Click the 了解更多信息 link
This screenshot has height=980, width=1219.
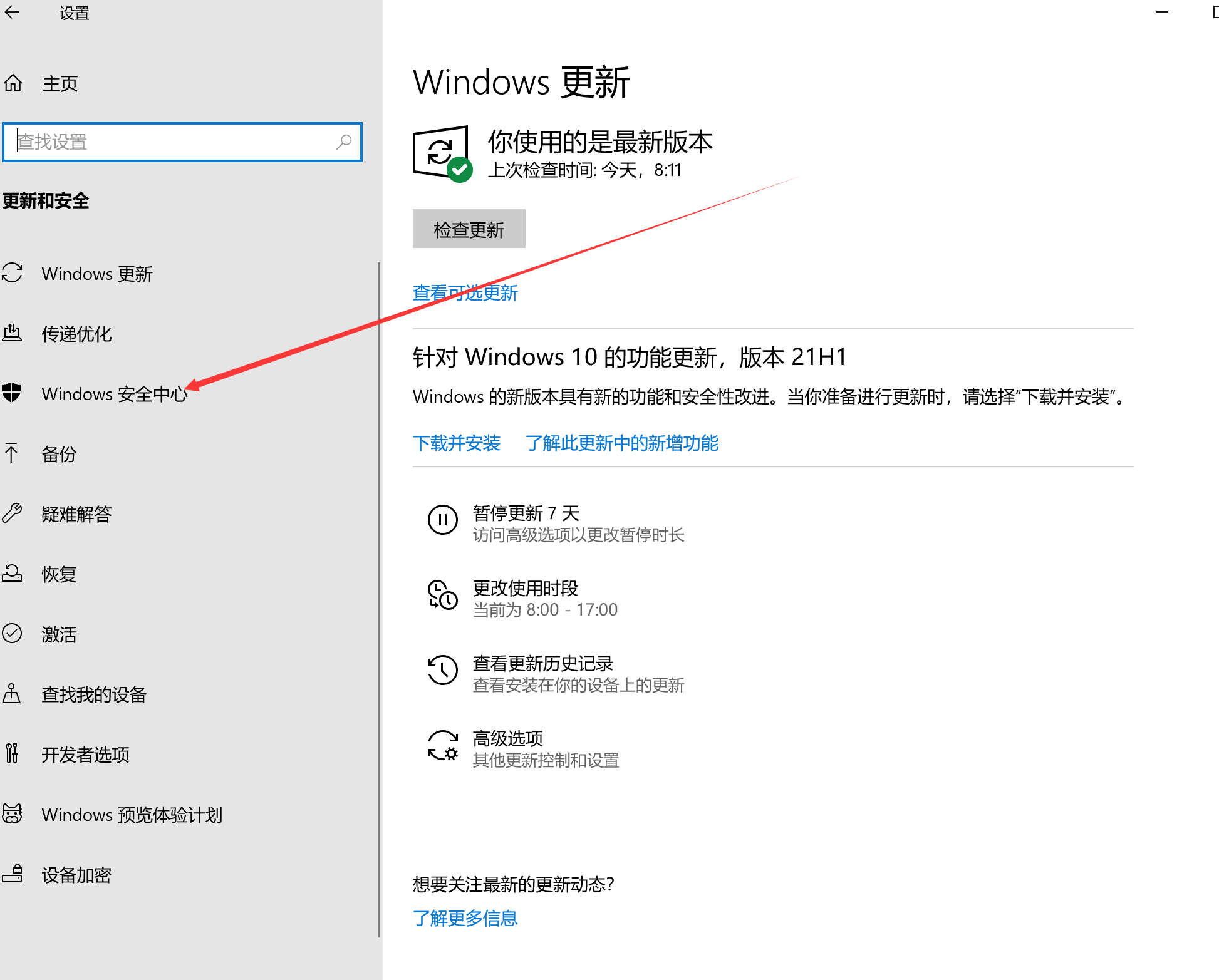(x=465, y=918)
